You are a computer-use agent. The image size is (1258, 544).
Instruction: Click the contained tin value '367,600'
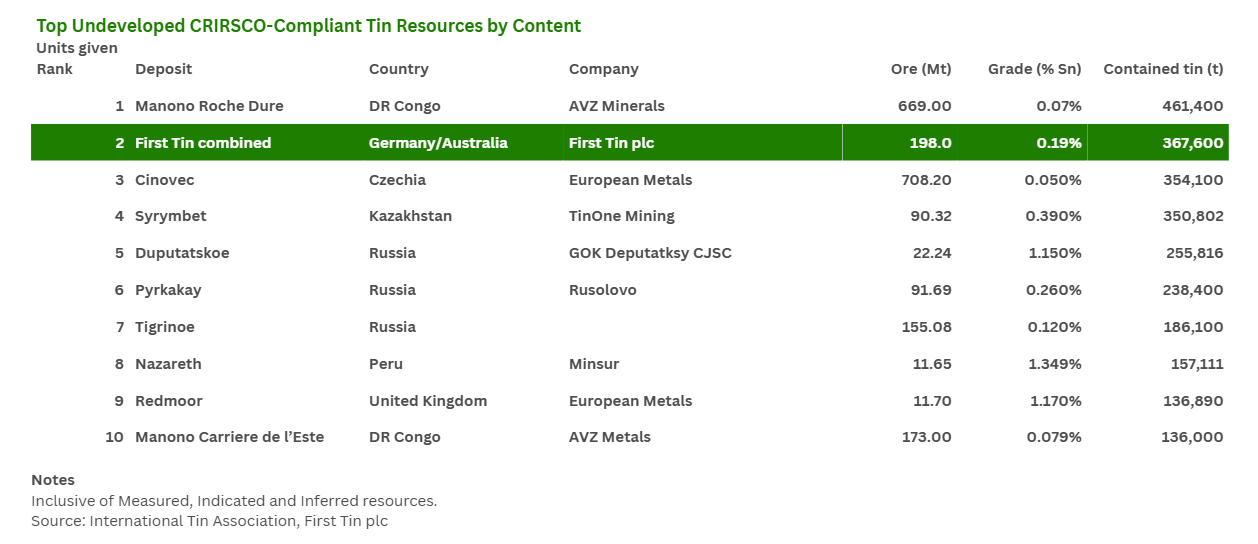[x=1194, y=143]
